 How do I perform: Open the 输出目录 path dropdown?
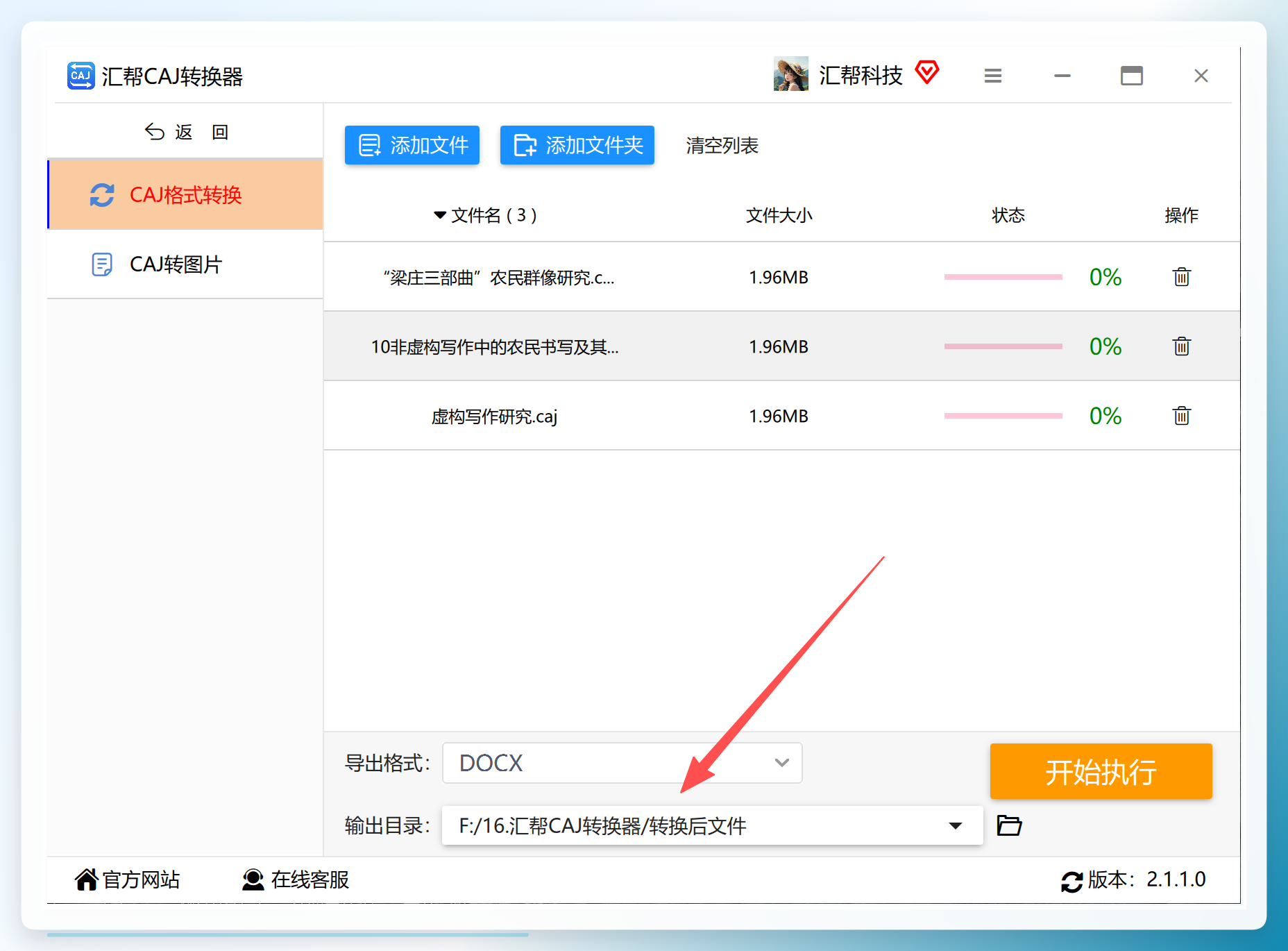point(713,825)
